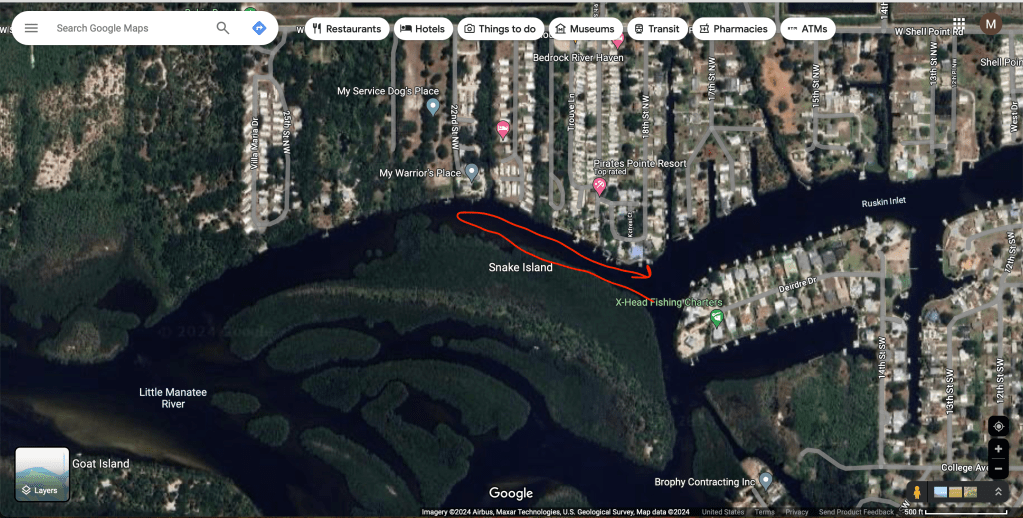This screenshot has height=518, width=1023.
Task: Open the account avatar M
Action: (991, 25)
